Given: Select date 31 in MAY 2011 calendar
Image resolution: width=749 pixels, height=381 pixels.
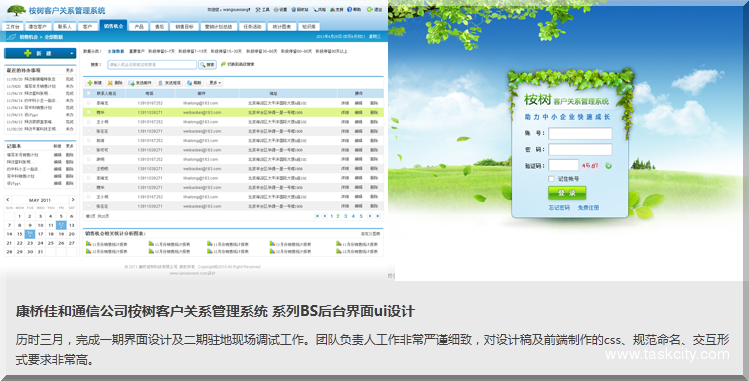Looking at the screenshot, I should (40, 252).
